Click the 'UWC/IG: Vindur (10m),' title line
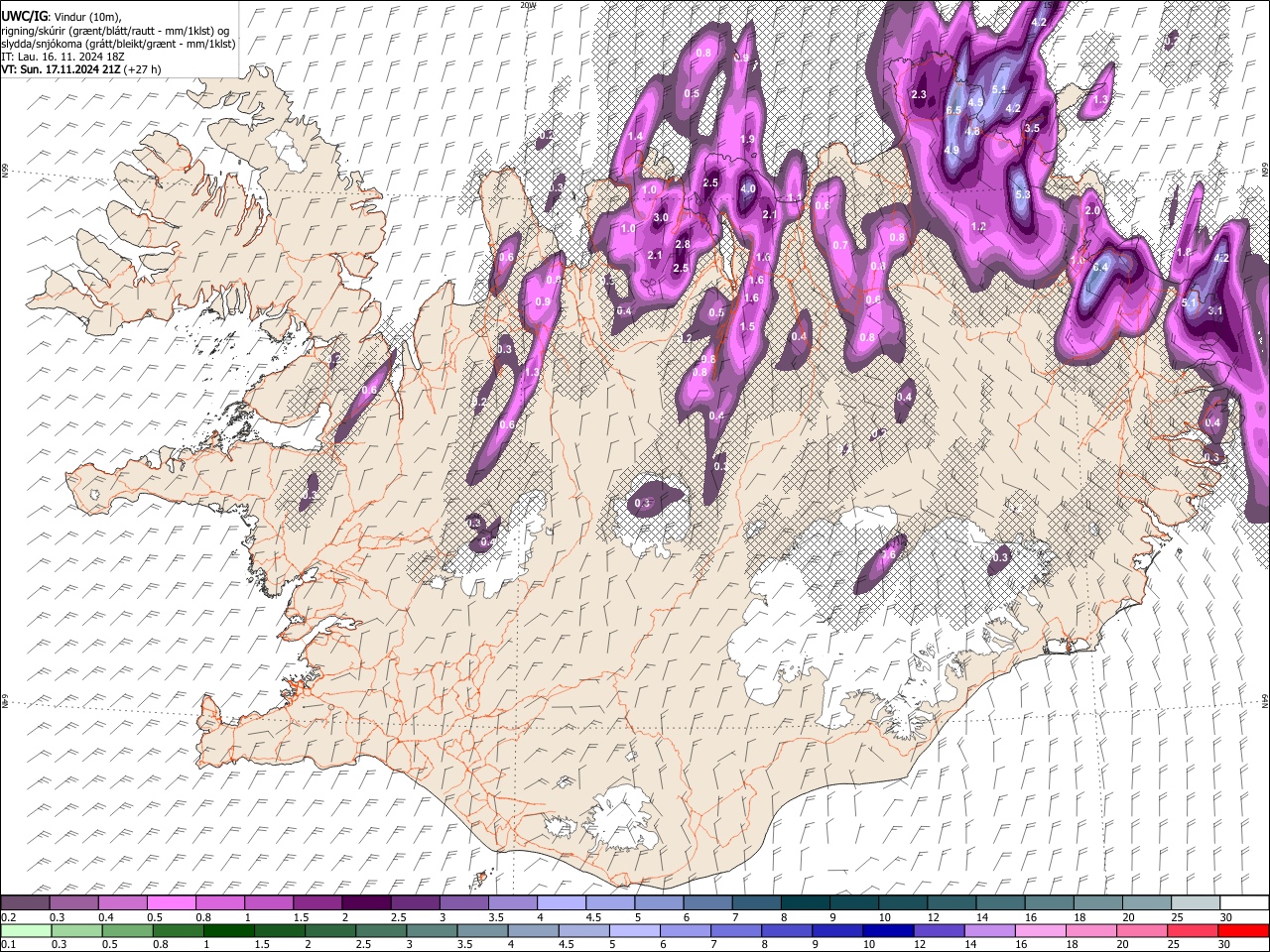The width and height of the screenshot is (1270, 952). click(61, 17)
